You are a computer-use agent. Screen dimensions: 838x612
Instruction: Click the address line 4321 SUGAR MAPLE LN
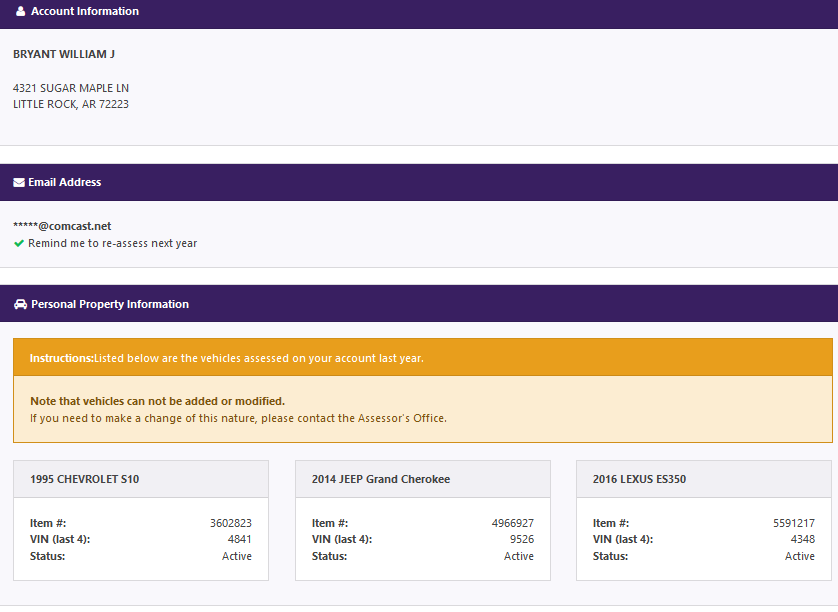click(71, 88)
